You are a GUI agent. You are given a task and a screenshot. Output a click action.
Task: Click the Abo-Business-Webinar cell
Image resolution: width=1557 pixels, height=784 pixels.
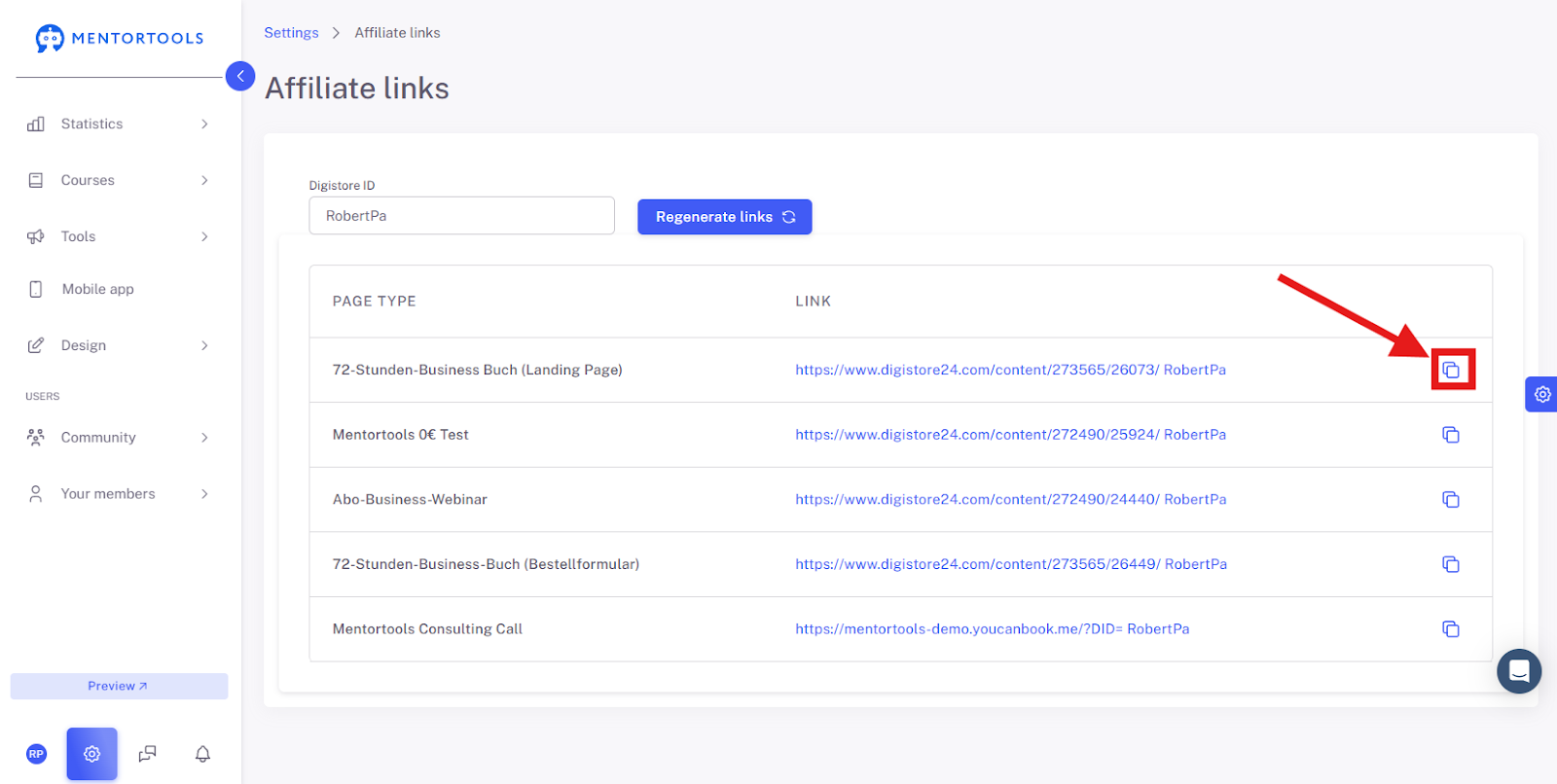click(x=410, y=499)
